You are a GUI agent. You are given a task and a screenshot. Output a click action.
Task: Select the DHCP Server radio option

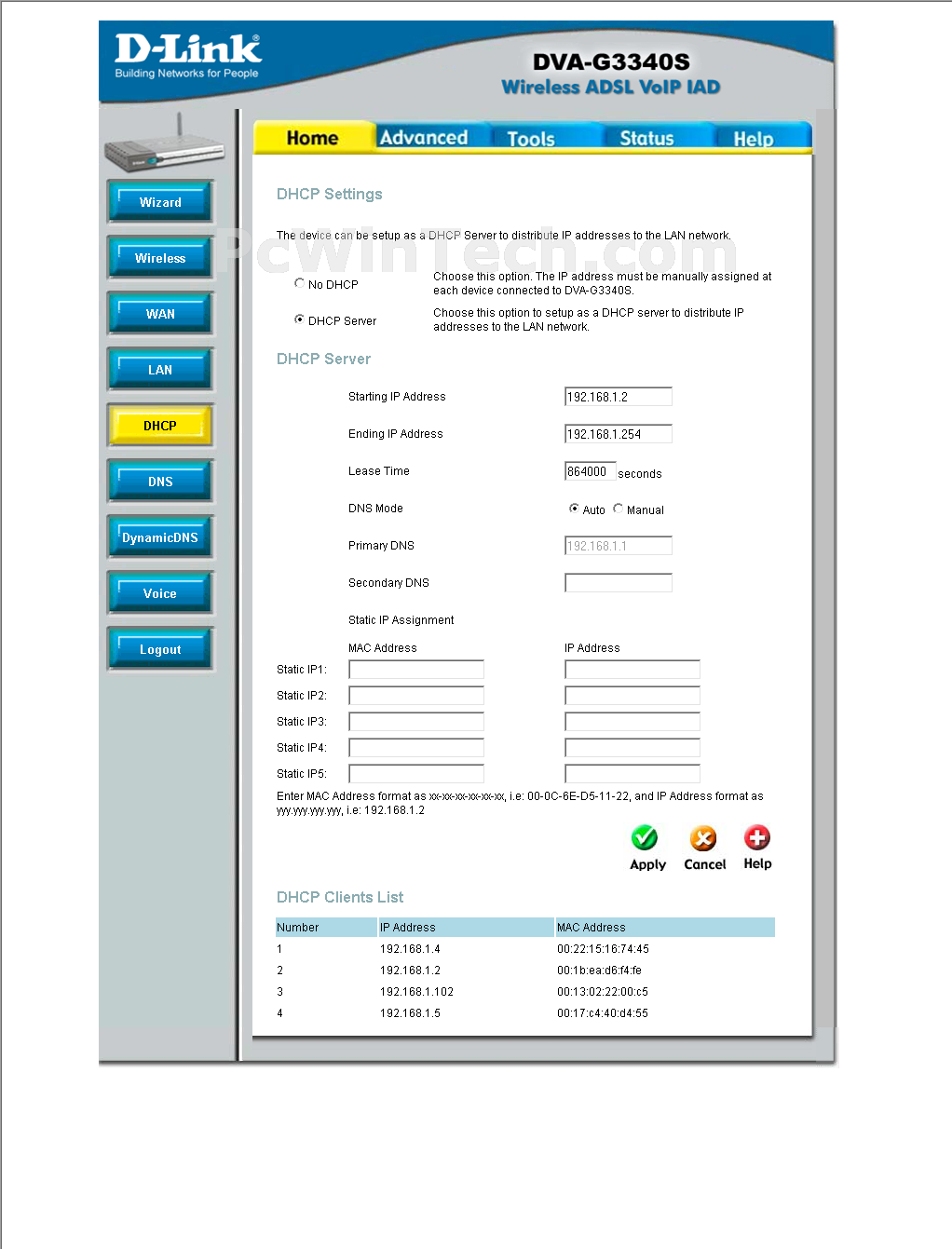coord(299,319)
